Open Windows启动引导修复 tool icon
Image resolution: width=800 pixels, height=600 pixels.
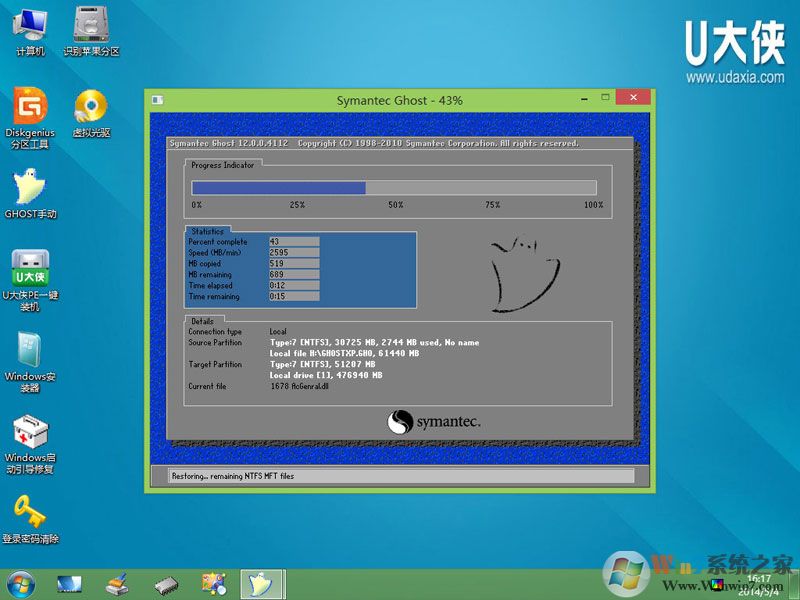(29, 433)
